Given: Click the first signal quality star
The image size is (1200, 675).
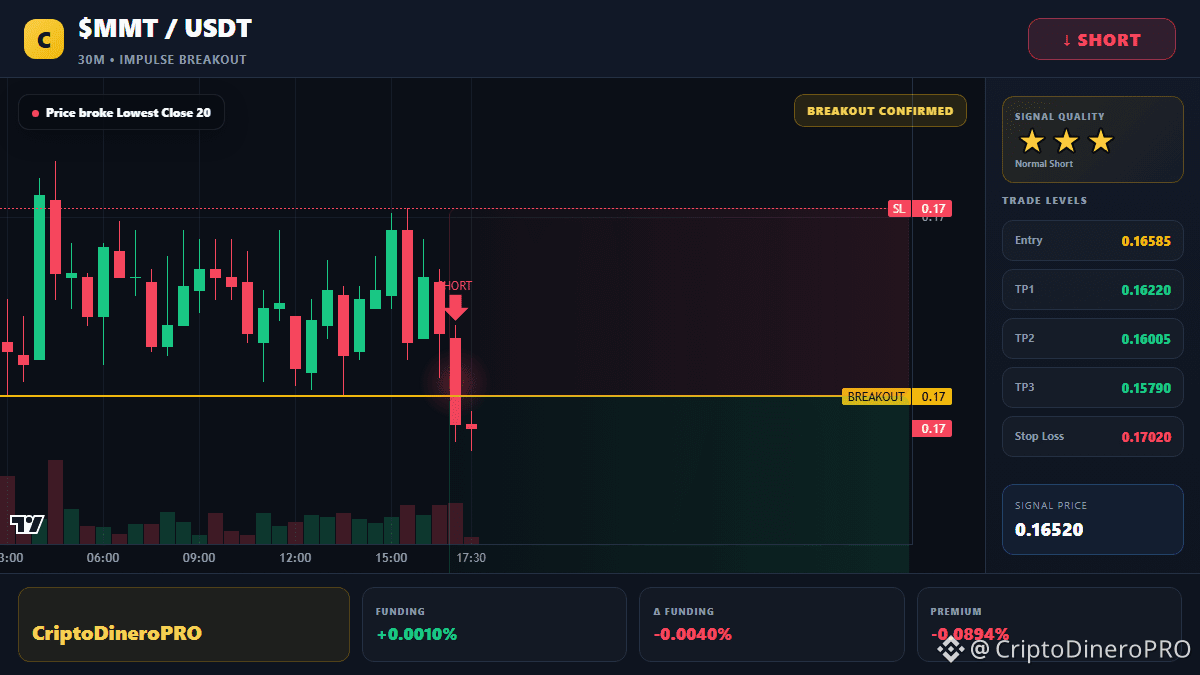Looking at the screenshot, I should coord(1032,142).
